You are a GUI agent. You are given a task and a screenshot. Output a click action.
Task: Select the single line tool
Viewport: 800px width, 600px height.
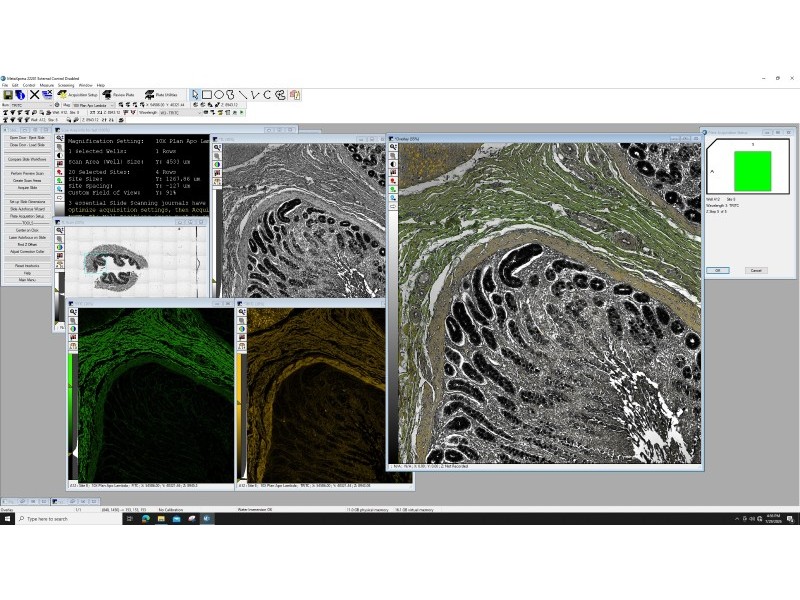pos(242,95)
